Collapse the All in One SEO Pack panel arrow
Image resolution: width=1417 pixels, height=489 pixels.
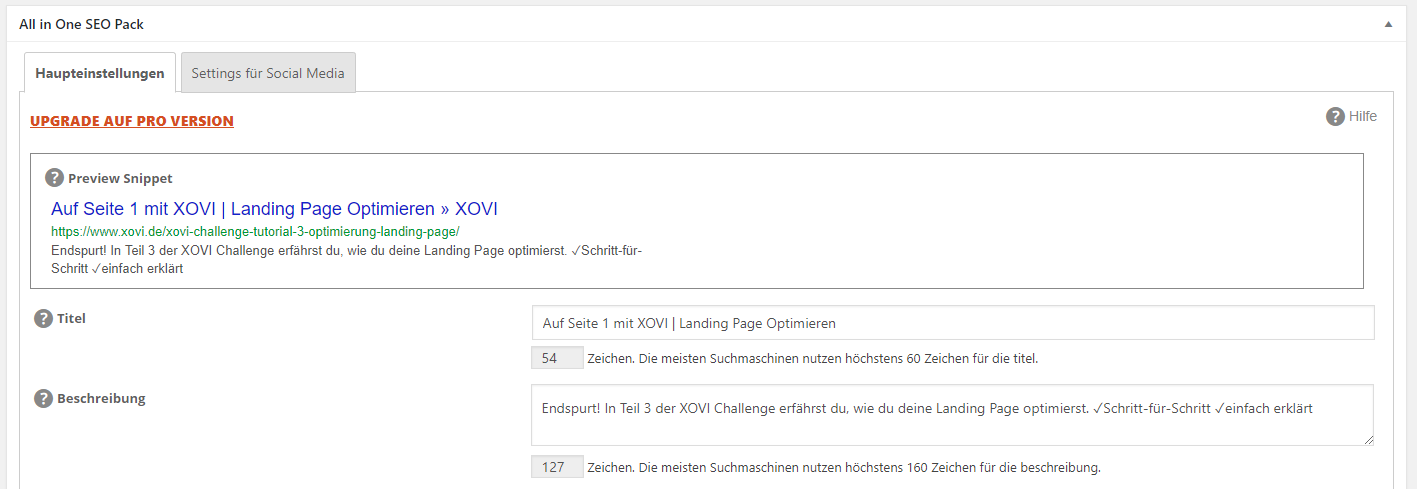[x=1388, y=24]
